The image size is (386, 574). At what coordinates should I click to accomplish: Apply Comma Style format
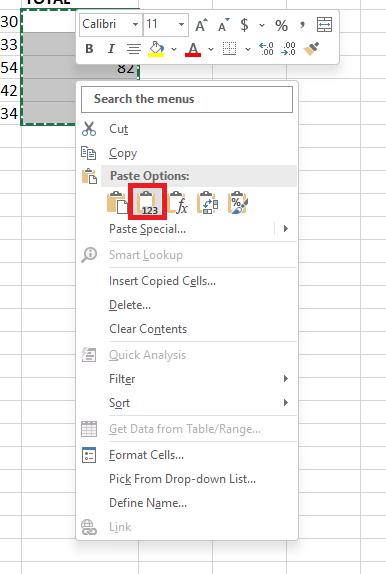point(303,25)
